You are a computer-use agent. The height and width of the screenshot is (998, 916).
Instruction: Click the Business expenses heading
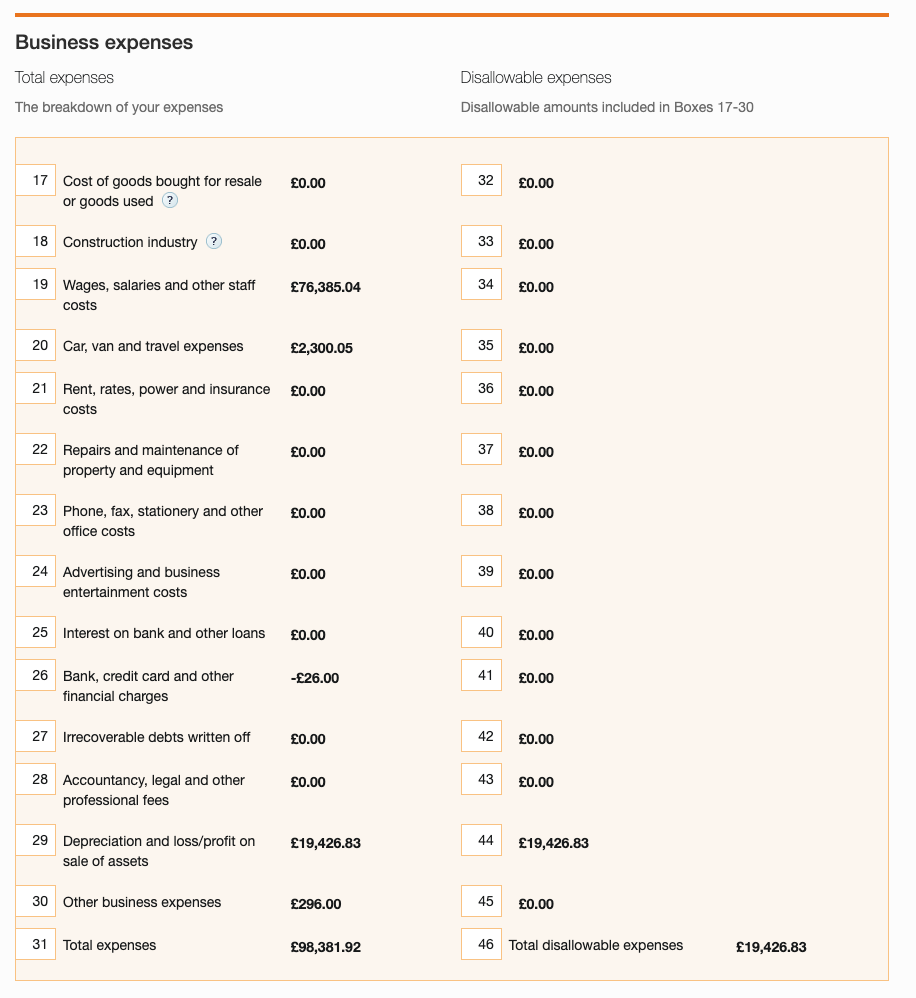(104, 42)
